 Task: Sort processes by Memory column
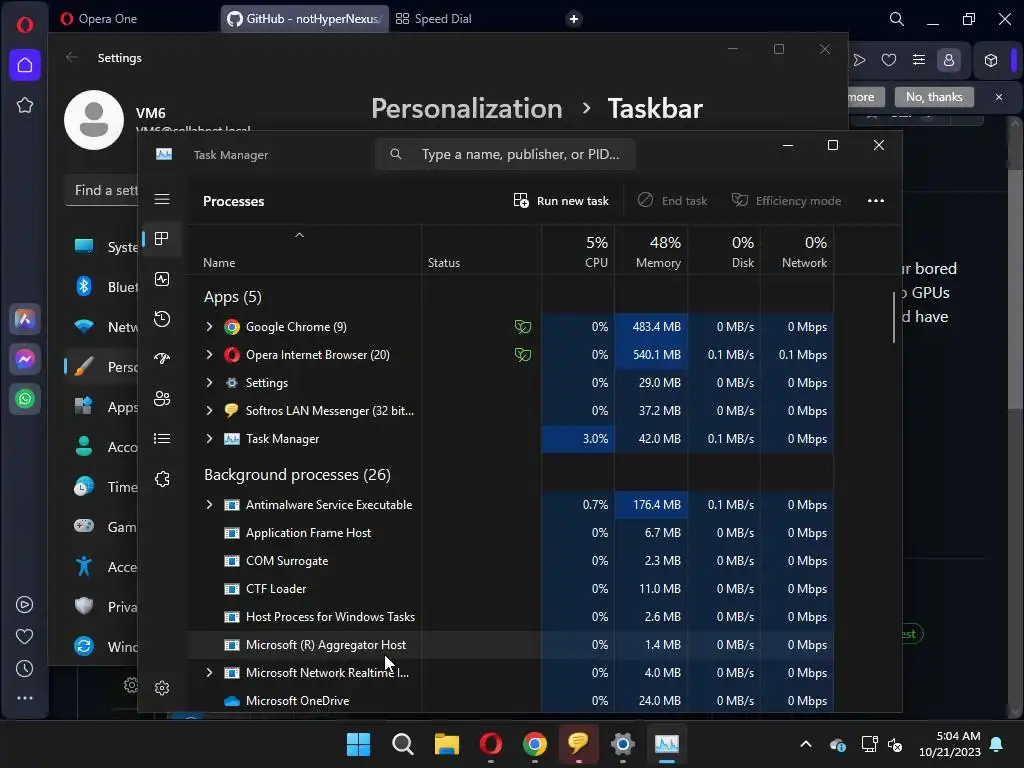click(x=651, y=251)
